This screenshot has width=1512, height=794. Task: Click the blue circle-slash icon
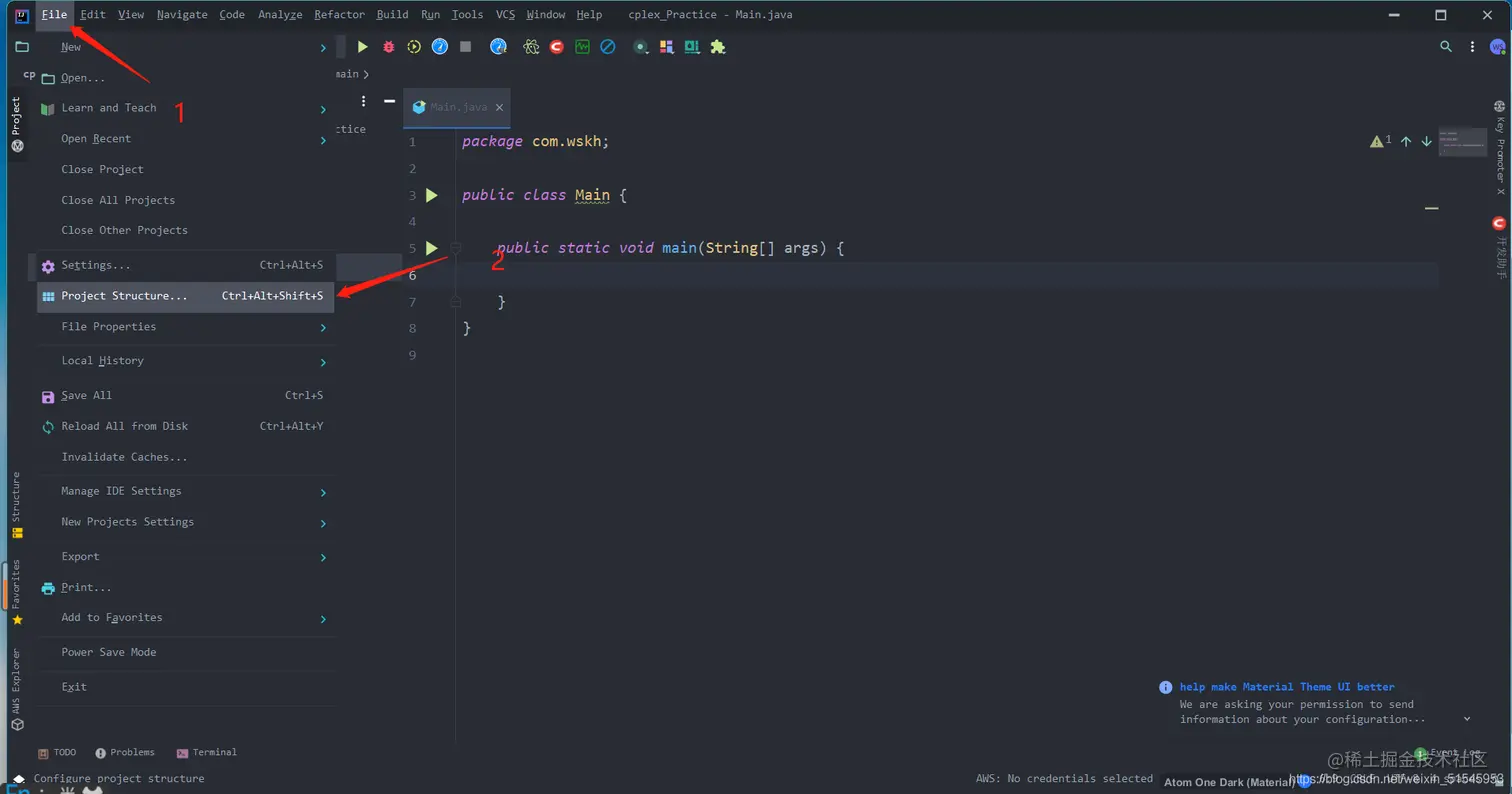[x=608, y=47]
